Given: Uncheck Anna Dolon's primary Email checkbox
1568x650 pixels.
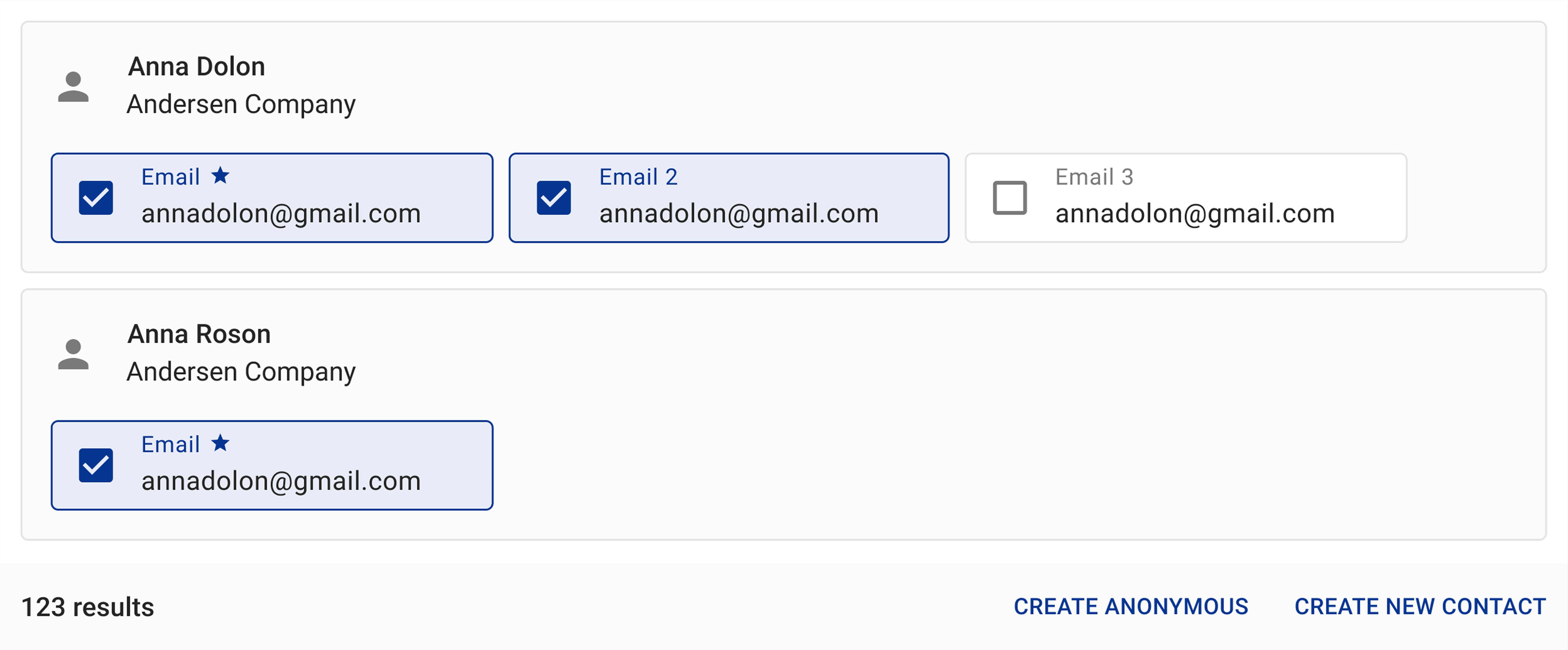Looking at the screenshot, I should (x=96, y=198).
